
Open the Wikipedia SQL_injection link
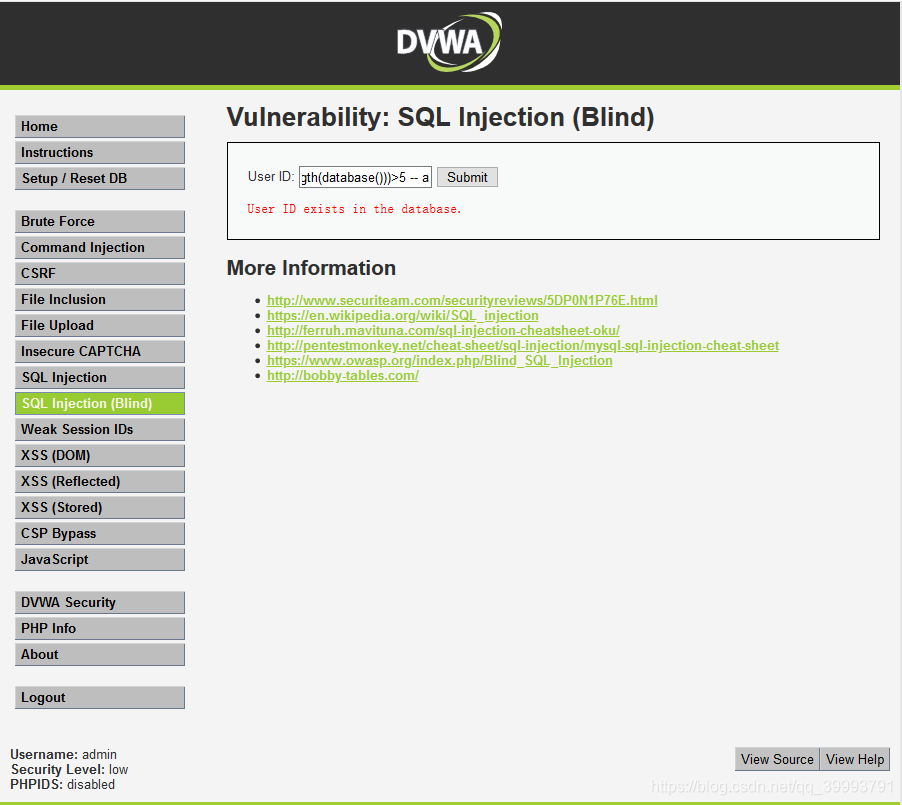point(403,315)
